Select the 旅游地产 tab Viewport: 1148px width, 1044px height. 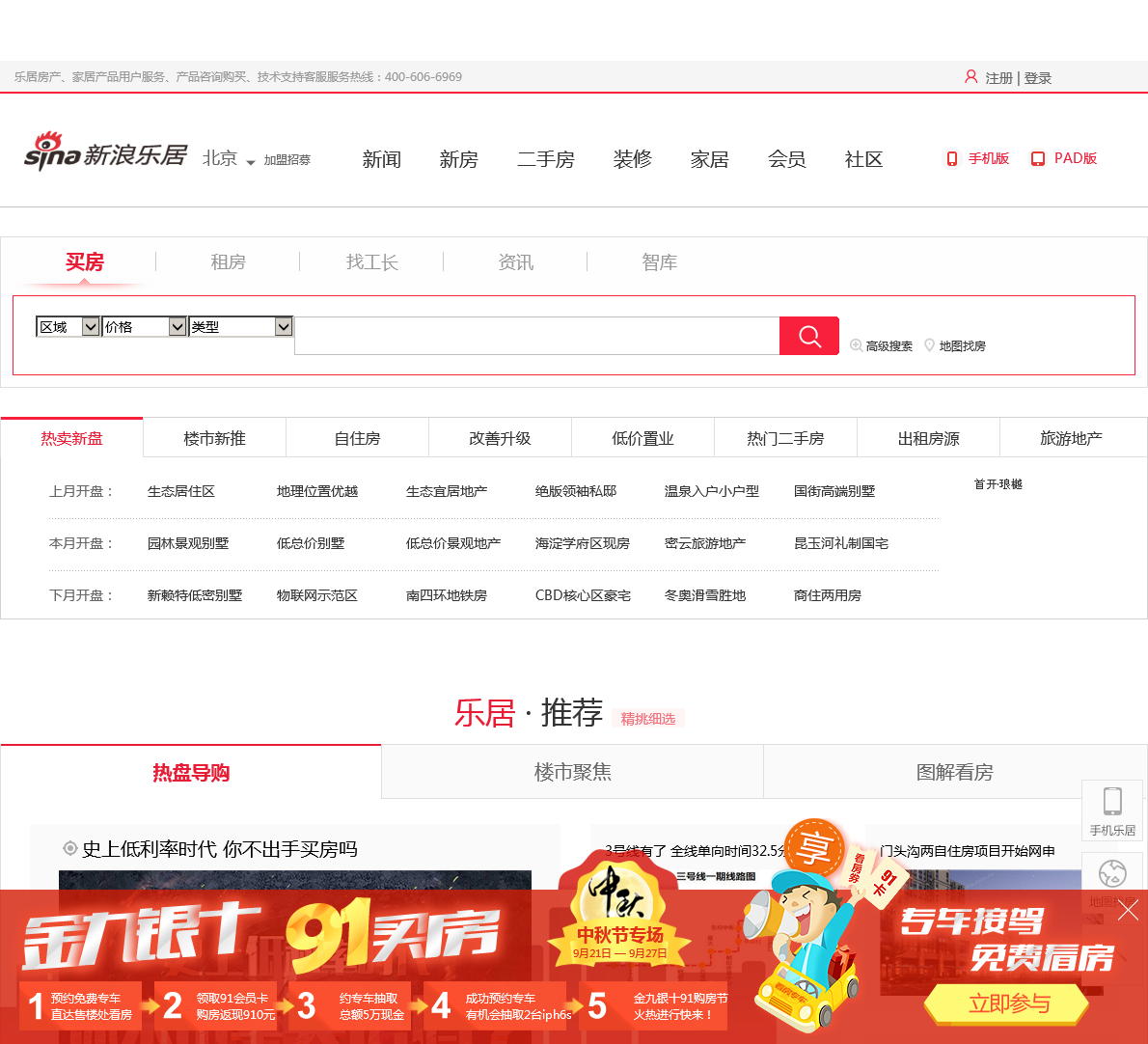point(1071,438)
